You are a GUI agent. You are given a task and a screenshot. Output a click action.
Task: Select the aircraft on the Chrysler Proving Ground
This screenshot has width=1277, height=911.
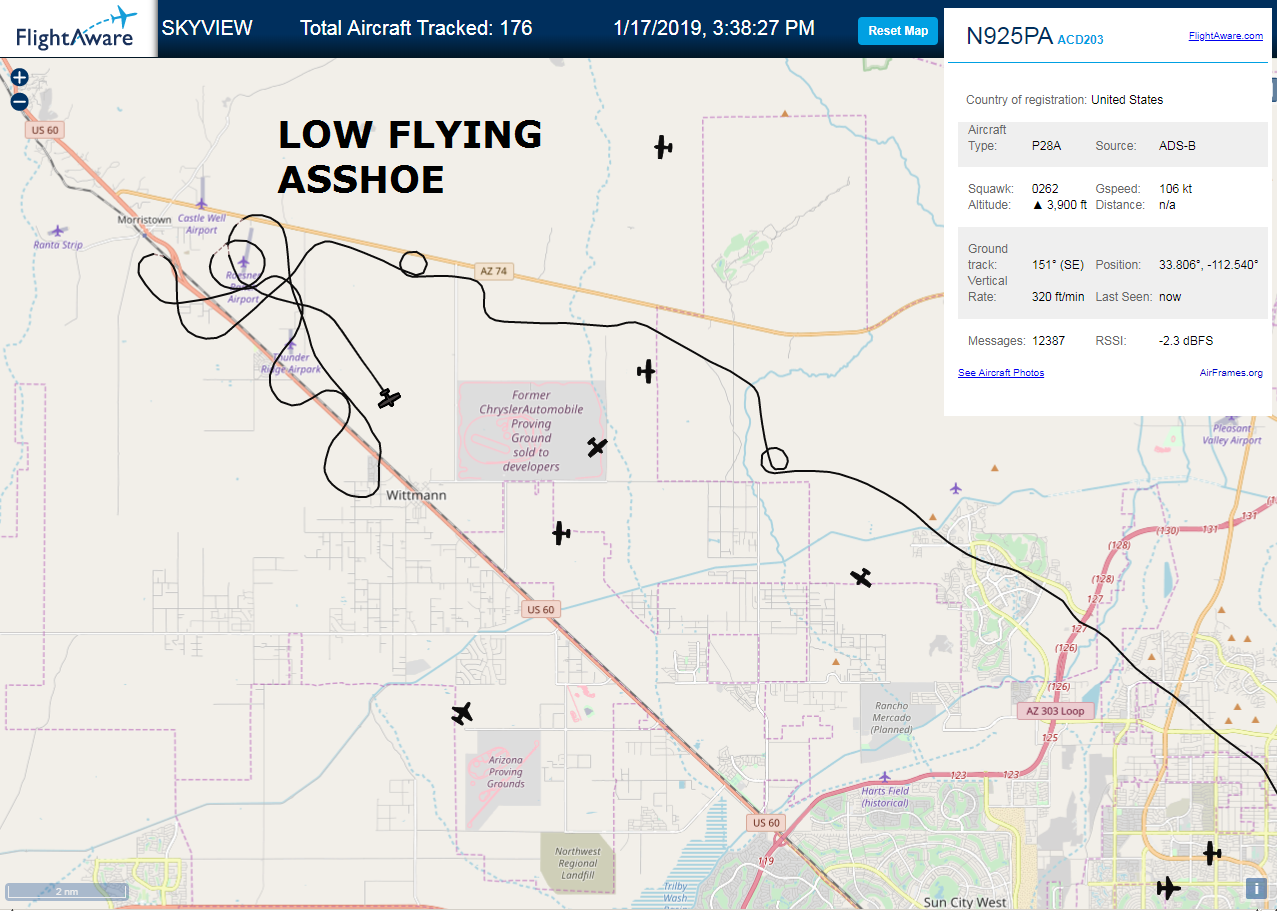pos(597,446)
